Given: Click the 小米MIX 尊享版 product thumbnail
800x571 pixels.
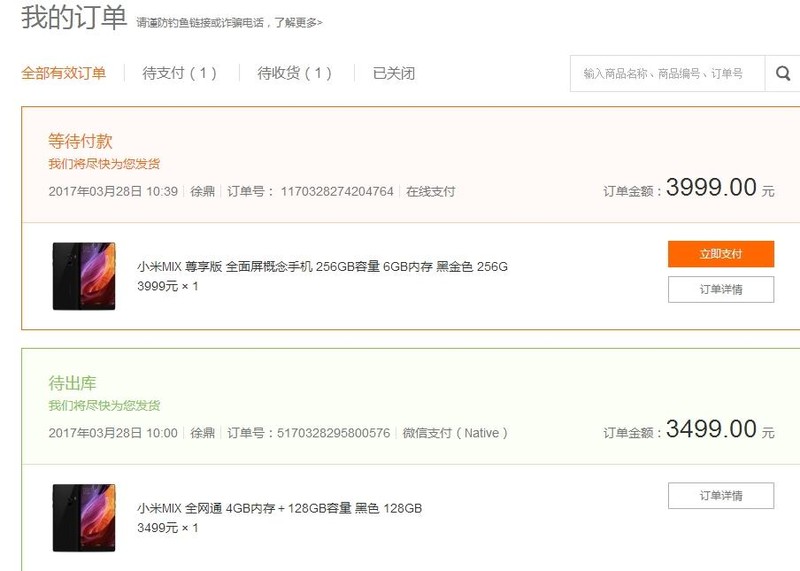Looking at the screenshot, I should pos(84,276).
